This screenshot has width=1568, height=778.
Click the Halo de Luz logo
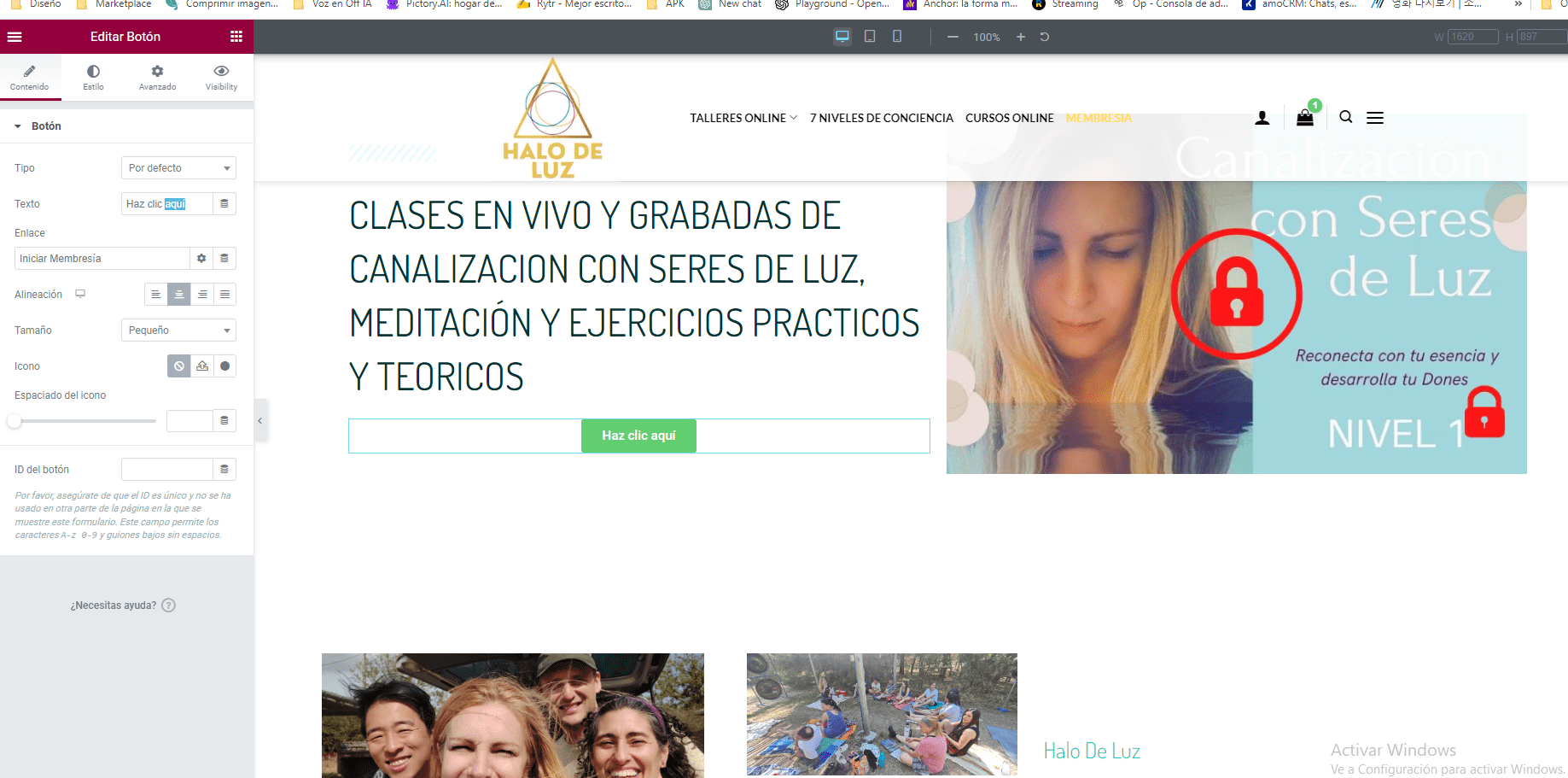coord(552,118)
